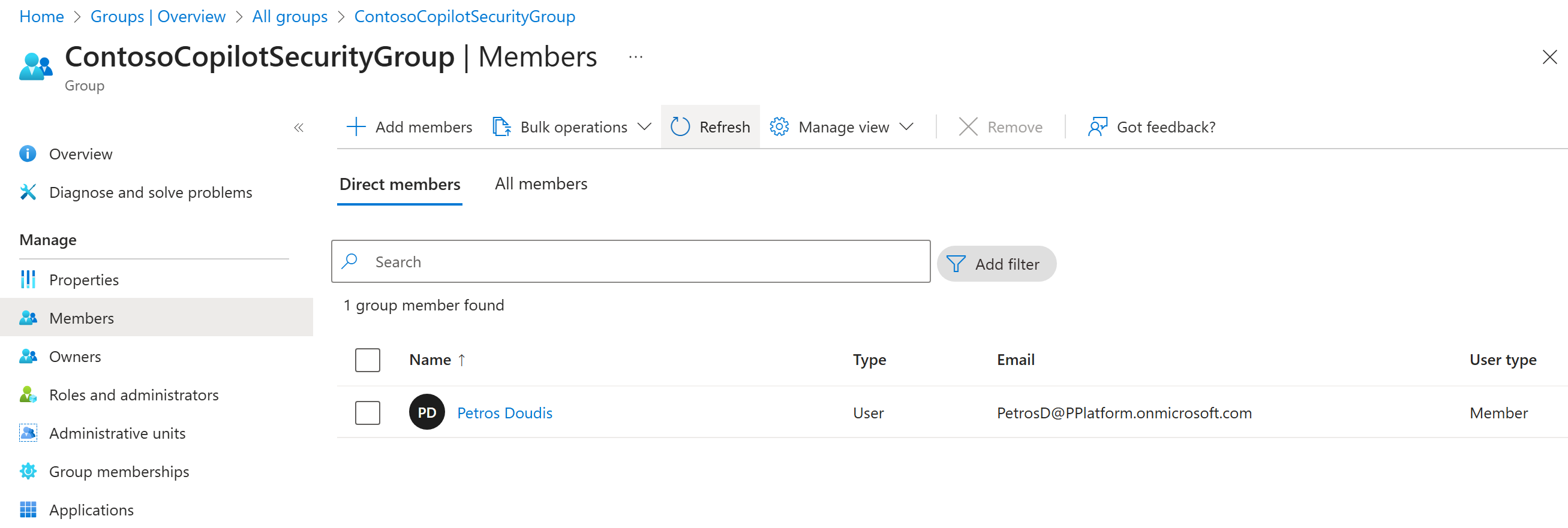Image resolution: width=1568 pixels, height=528 pixels.
Task: Click the Add members button
Action: (x=409, y=127)
